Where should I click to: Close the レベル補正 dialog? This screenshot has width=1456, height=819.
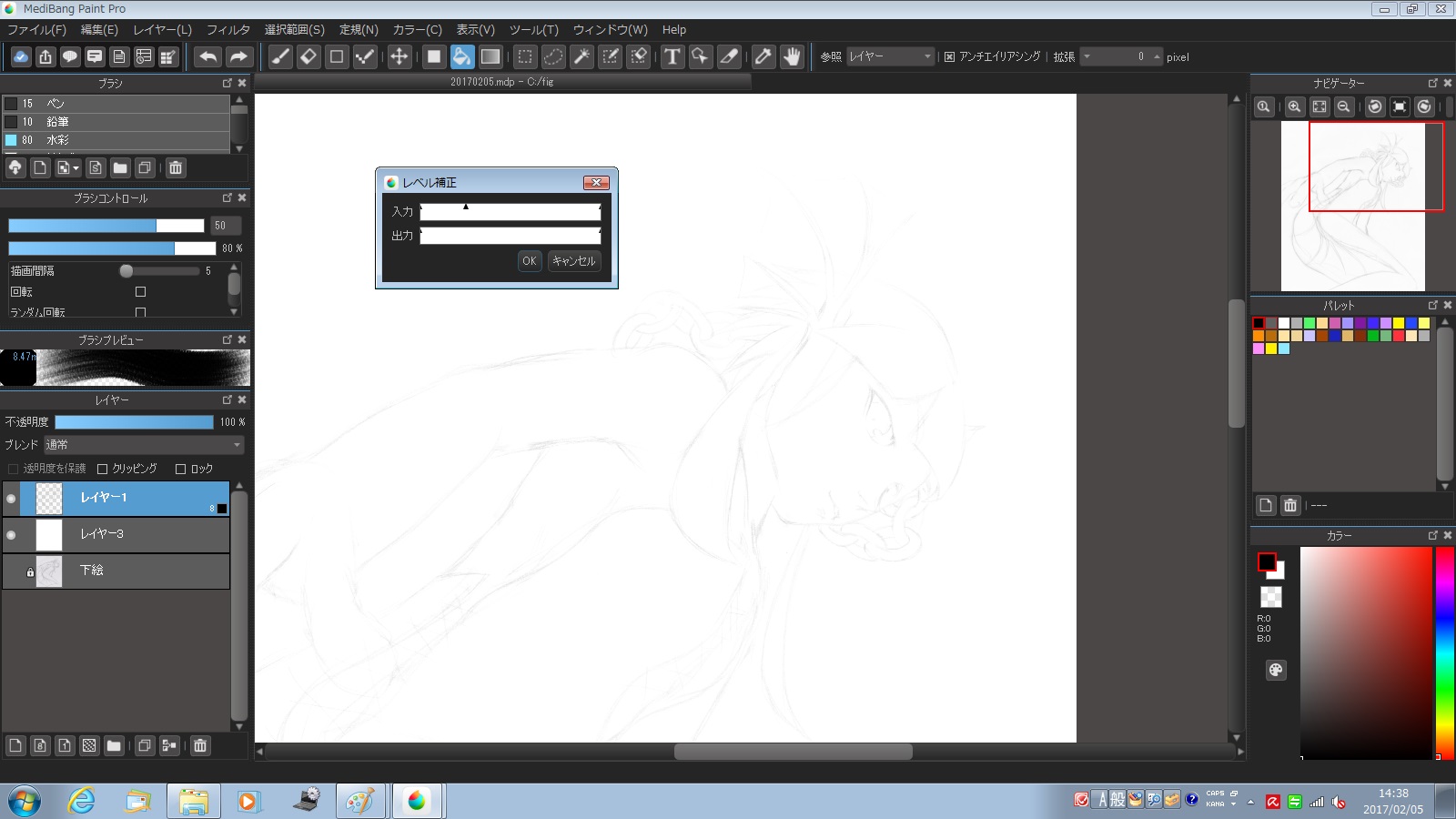(x=596, y=182)
